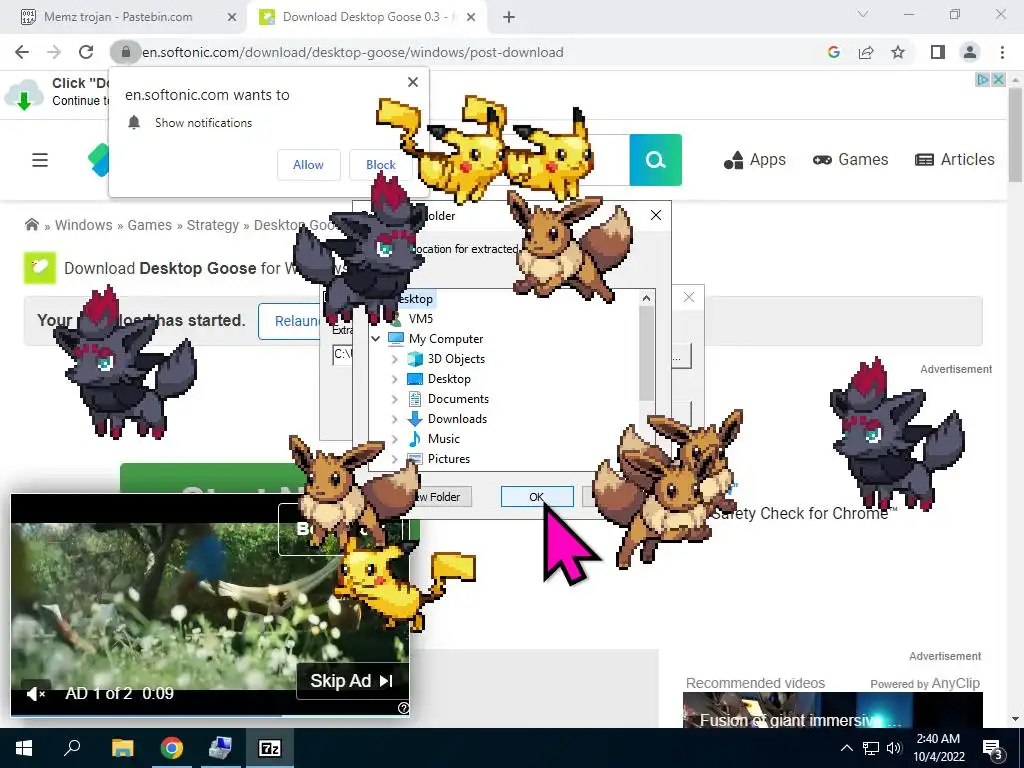Screen dimensions: 1024x768
Task: Close the Download Desktop Goose tab
Action: coord(471,17)
